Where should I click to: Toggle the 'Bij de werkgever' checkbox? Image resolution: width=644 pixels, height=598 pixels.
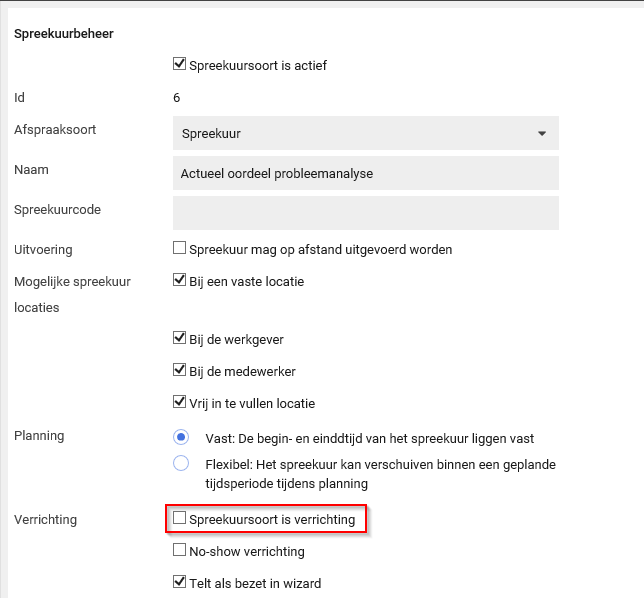(x=180, y=339)
